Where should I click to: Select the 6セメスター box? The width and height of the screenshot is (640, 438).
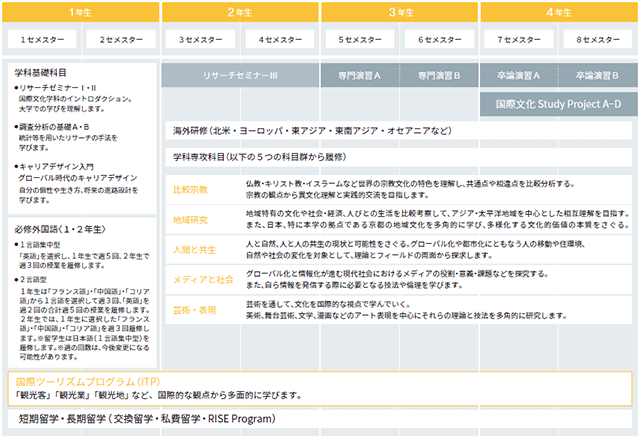tap(439, 40)
